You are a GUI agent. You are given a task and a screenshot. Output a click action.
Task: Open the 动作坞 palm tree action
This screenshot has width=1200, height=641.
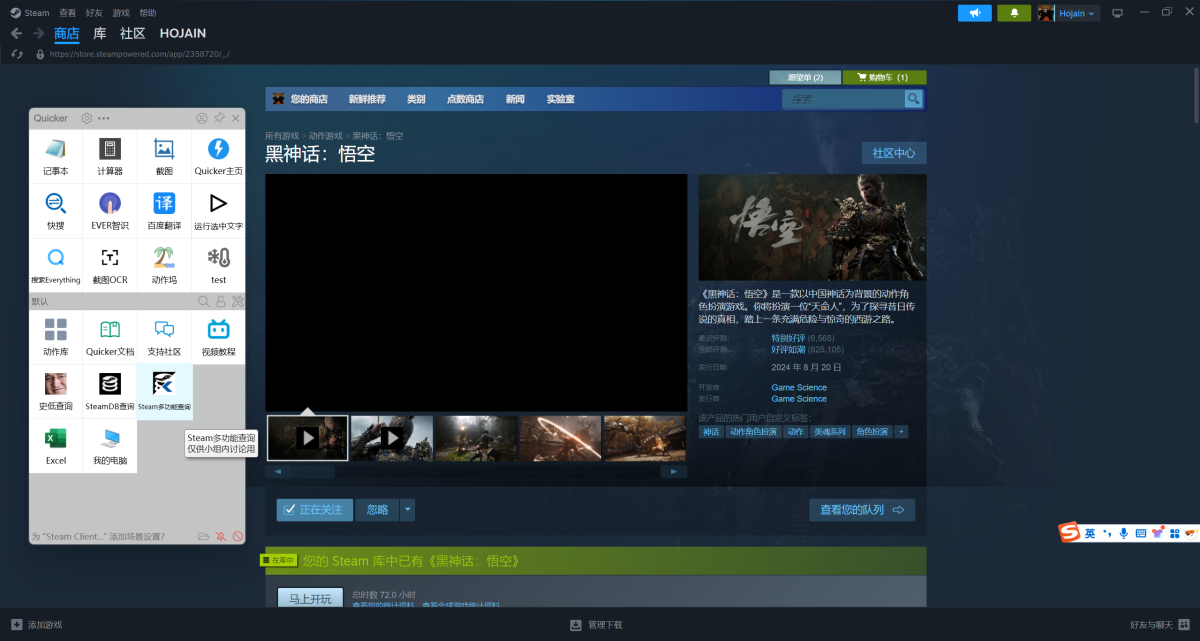pyautogui.click(x=164, y=265)
